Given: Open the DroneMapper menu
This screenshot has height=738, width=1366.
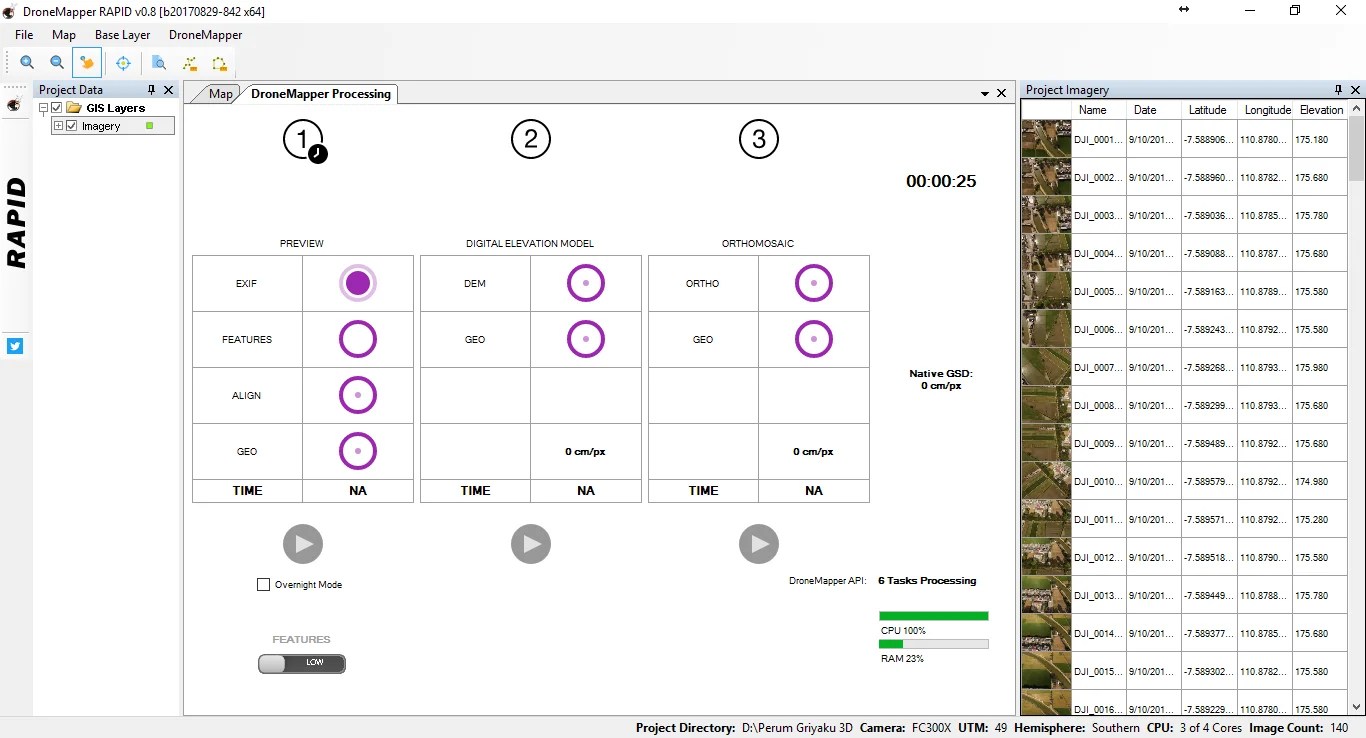Looking at the screenshot, I should point(205,35).
